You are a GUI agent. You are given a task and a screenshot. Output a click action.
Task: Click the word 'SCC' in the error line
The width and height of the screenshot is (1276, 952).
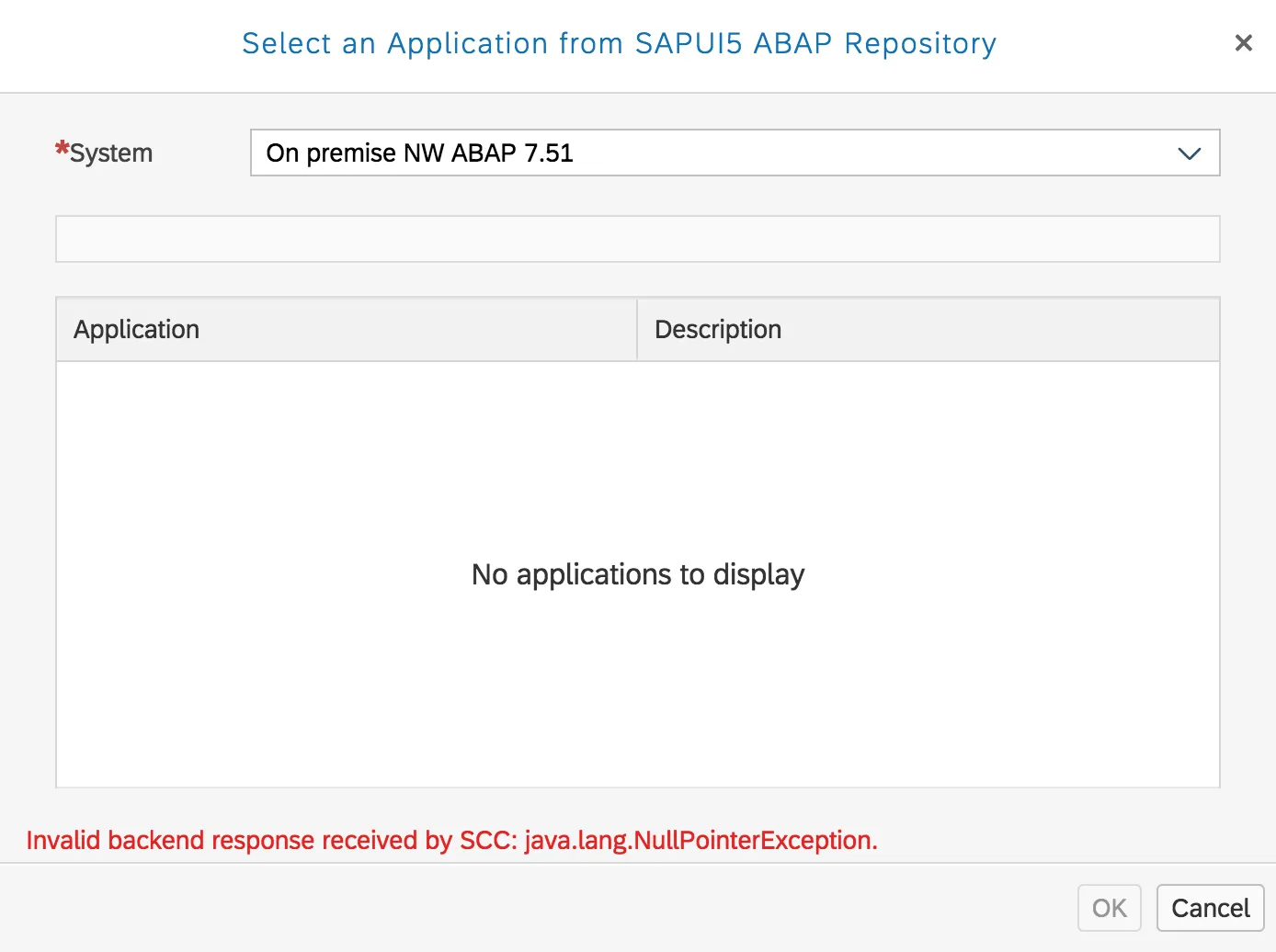tap(487, 840)
